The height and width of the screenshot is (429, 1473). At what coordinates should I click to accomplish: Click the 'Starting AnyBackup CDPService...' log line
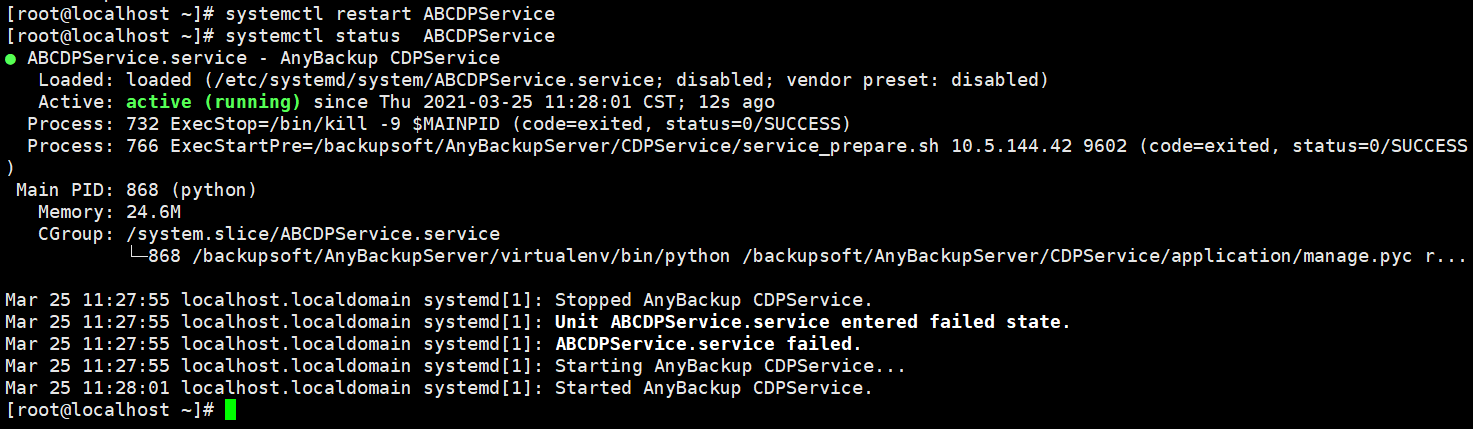click(731, 366)
